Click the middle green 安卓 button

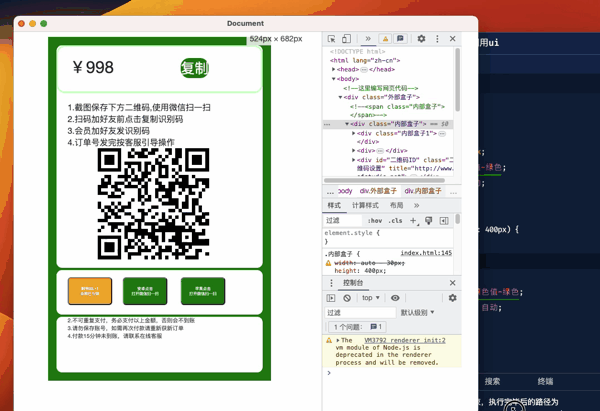(145, 291)
